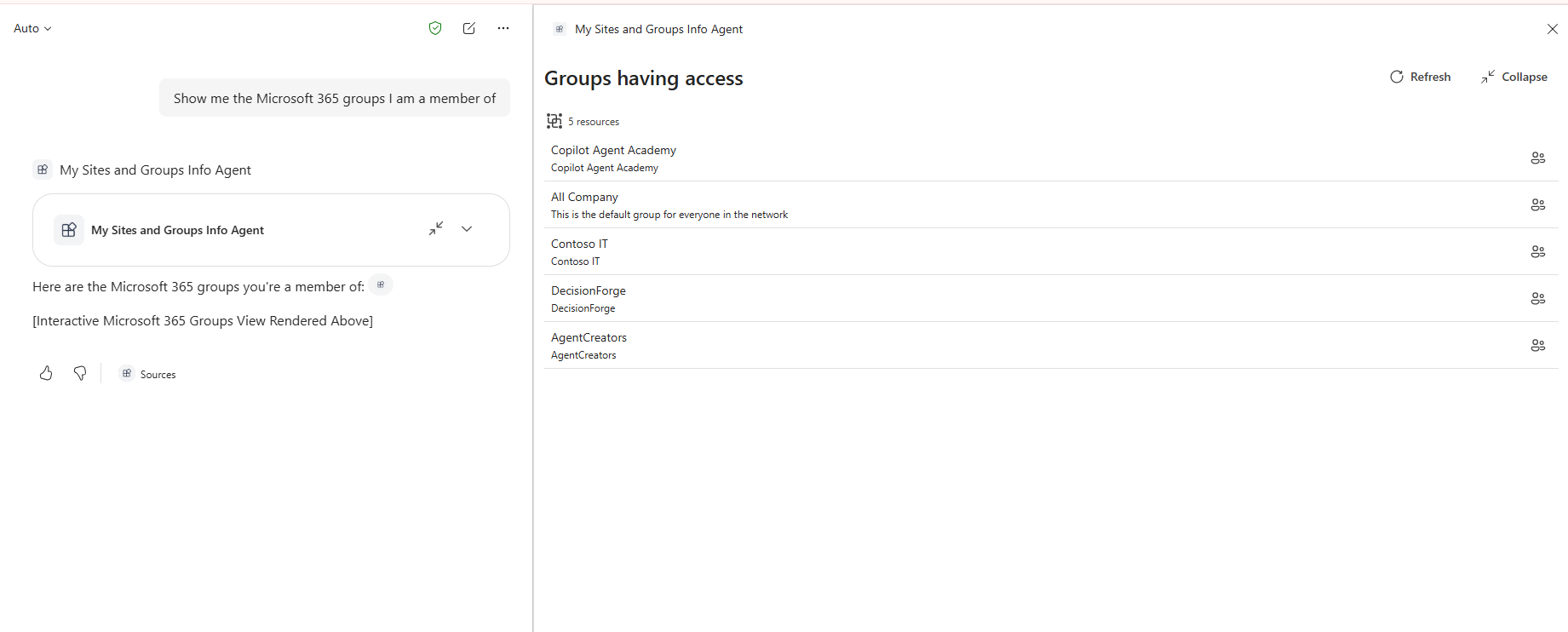1568x632 pixels.
Task: Open members icon for All Company
Action: [1538, 204]
